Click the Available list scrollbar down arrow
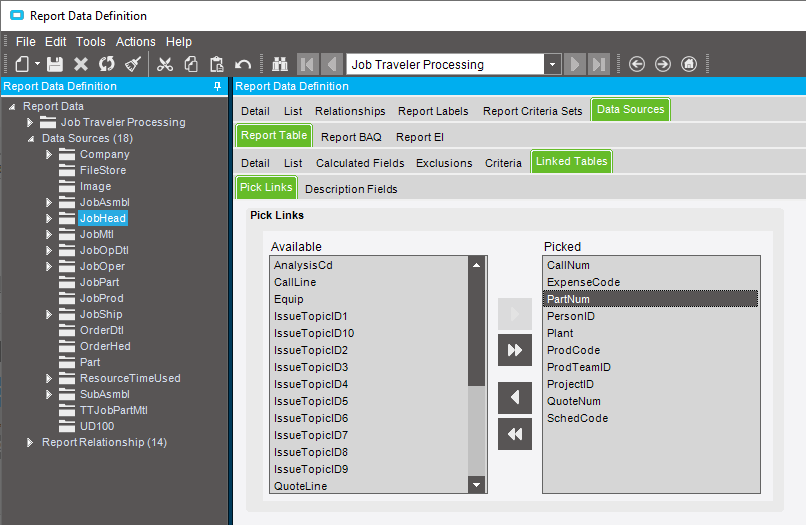The width and height of the screenshot is (806, 525). (x=477, y=485)
